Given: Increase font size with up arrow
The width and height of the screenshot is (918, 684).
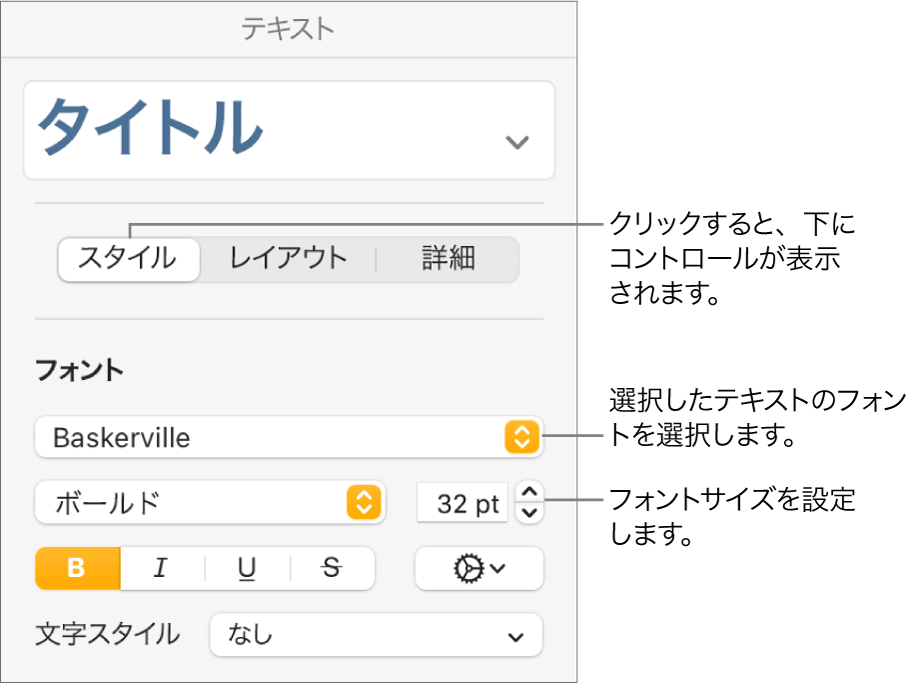Looking at the screenshot, I should pyautogui.click(x=530, y=491).
